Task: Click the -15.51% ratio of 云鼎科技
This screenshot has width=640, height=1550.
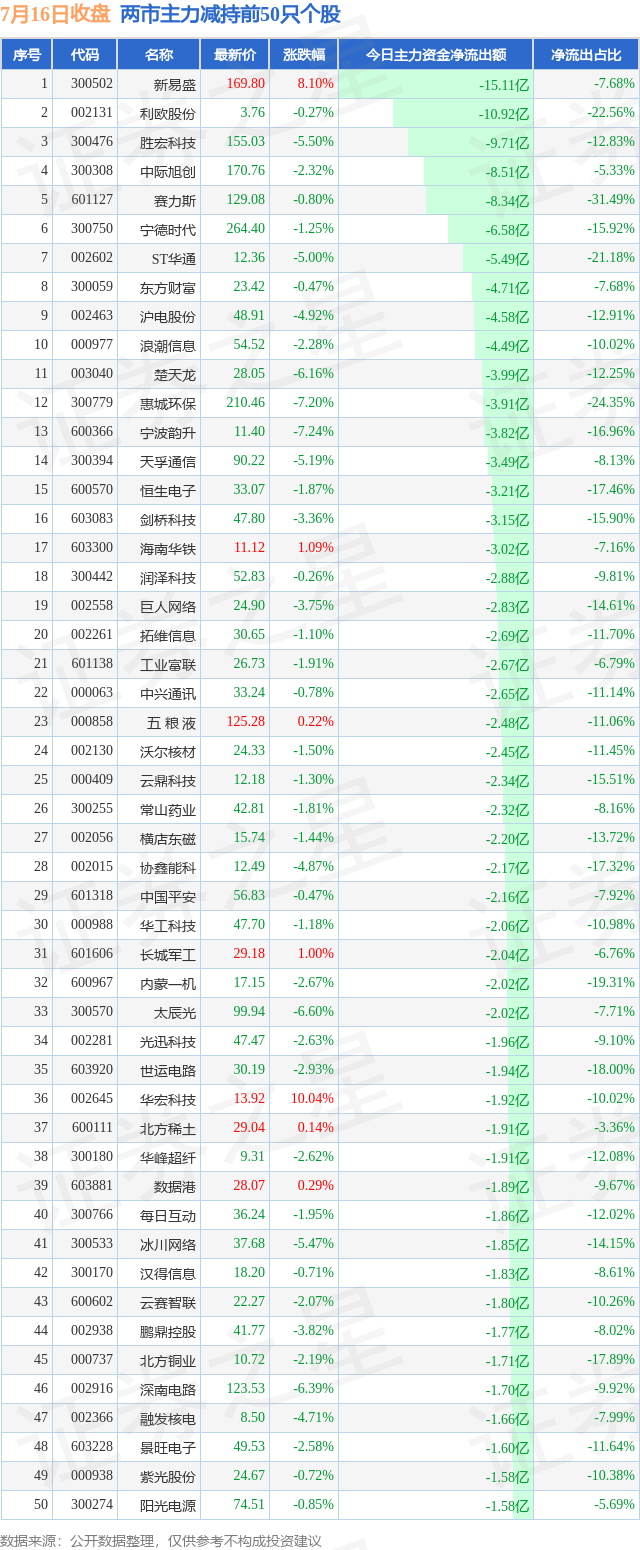Action: pyautogui.click(x=610, y=781)
